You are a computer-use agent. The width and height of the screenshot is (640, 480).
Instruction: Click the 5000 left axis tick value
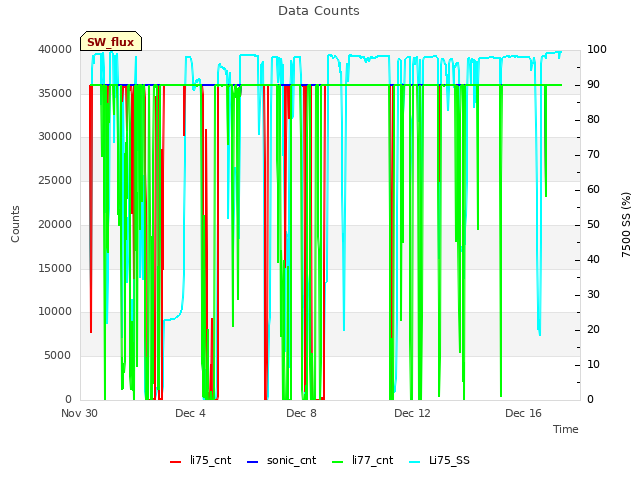tap(58, 356)
